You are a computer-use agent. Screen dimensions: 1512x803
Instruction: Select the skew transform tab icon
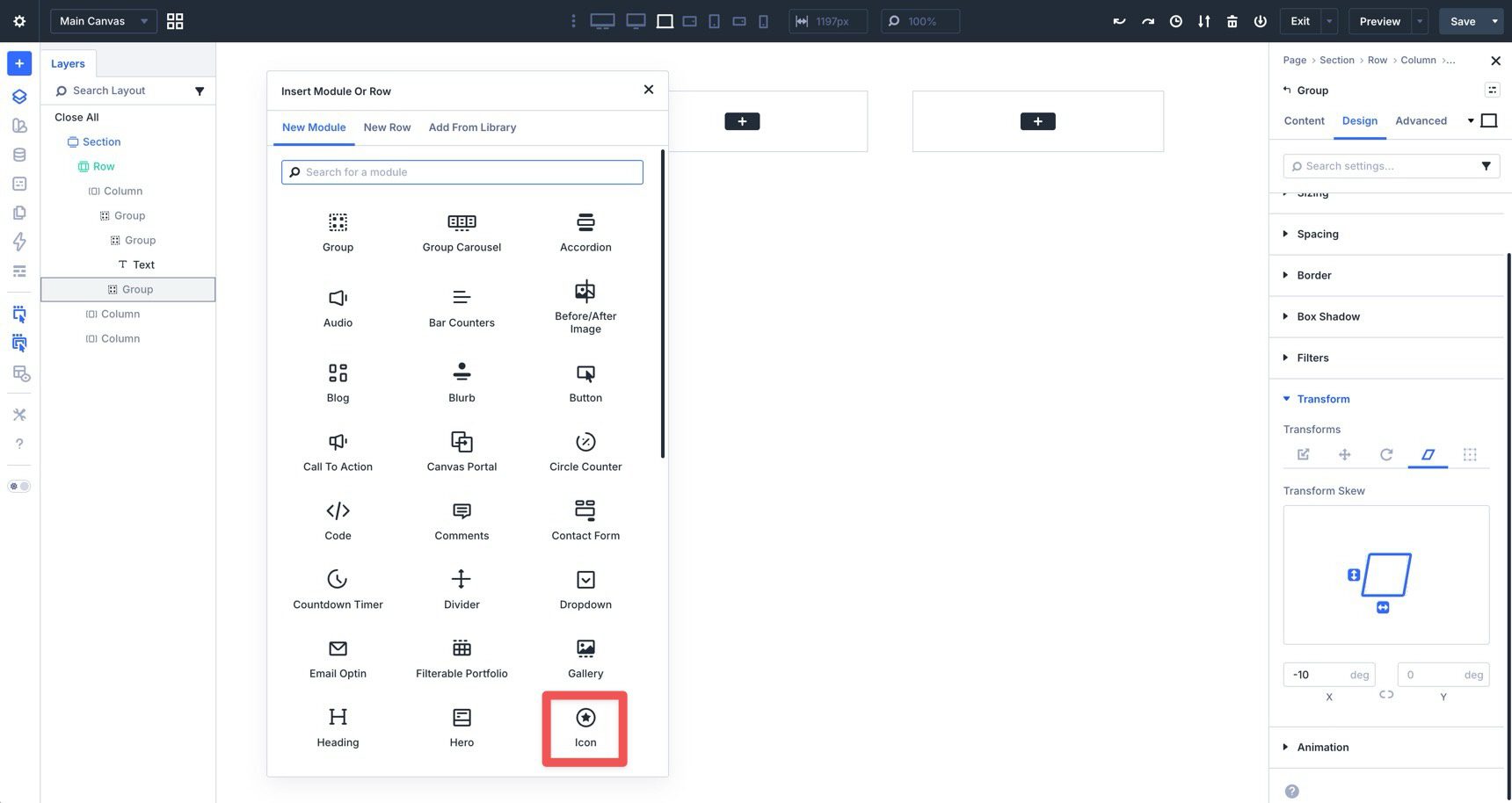click(x=1428, y=454)
